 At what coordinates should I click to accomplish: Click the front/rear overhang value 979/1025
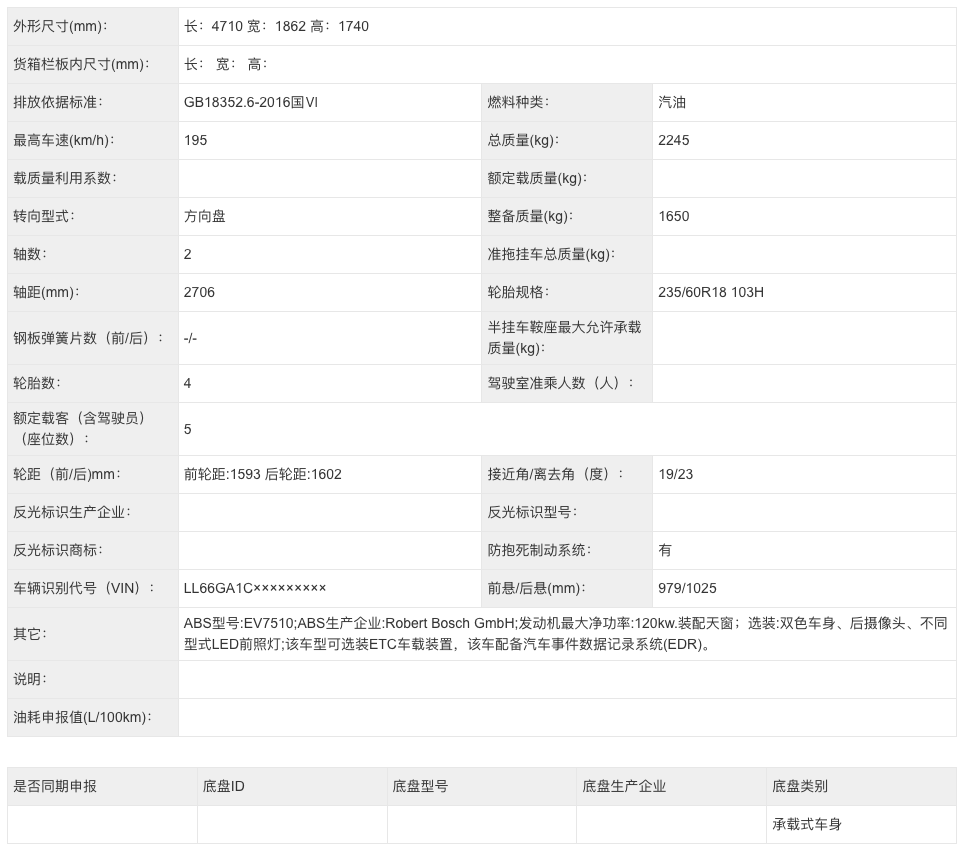coord(688,588)
